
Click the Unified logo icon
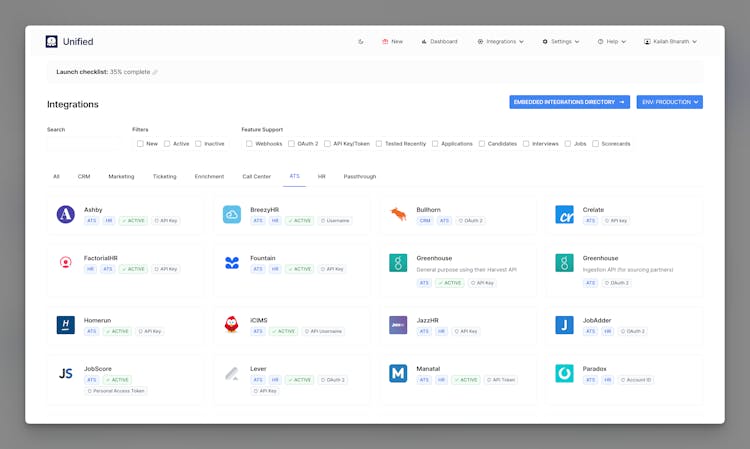[x=52, y=42]
